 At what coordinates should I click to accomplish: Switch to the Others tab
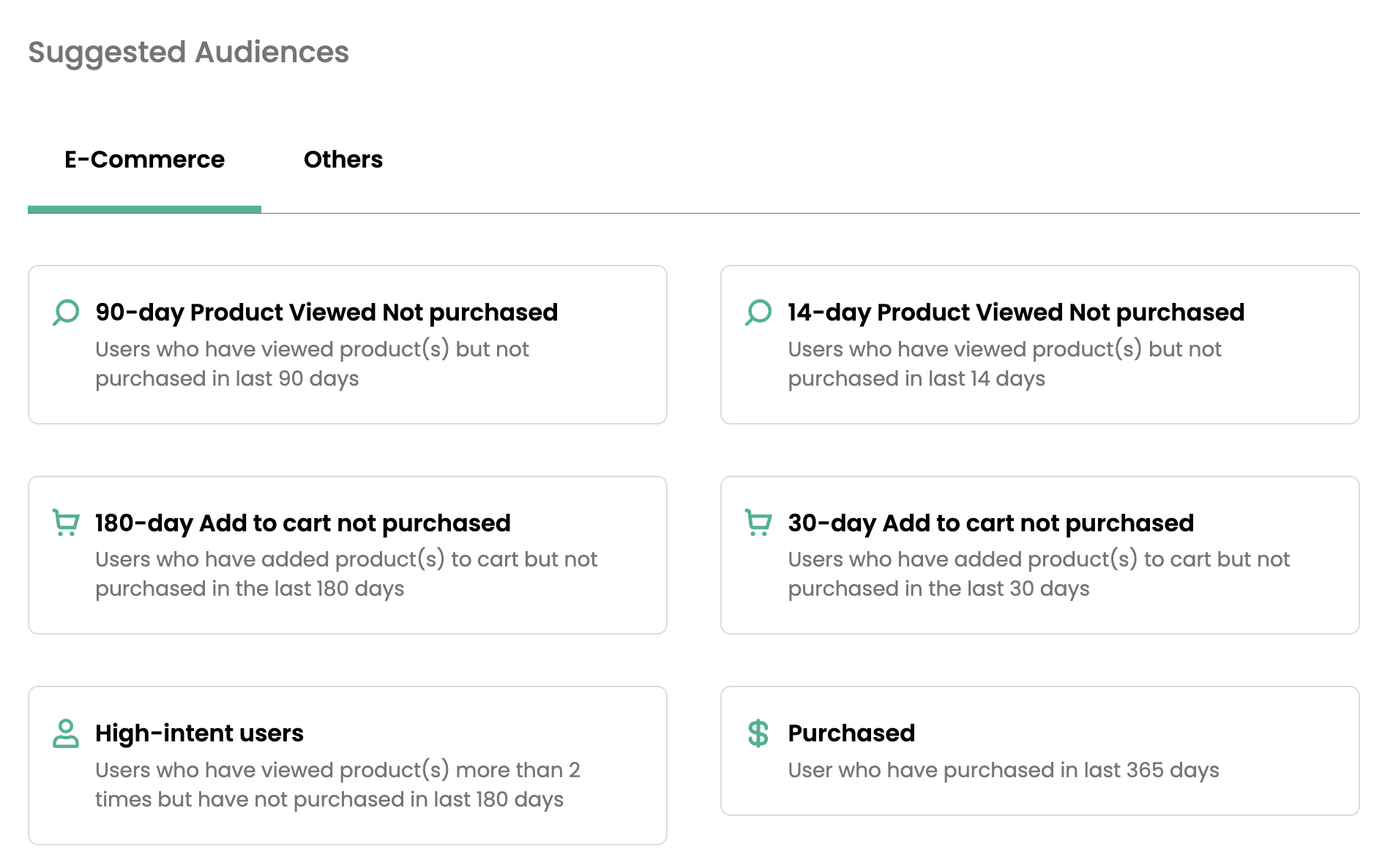343,160
